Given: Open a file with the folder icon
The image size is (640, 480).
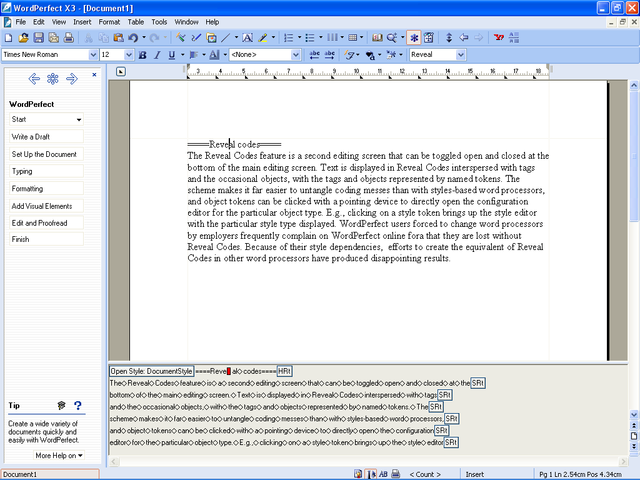Looking at the screenshot, I should coord(23,38).
